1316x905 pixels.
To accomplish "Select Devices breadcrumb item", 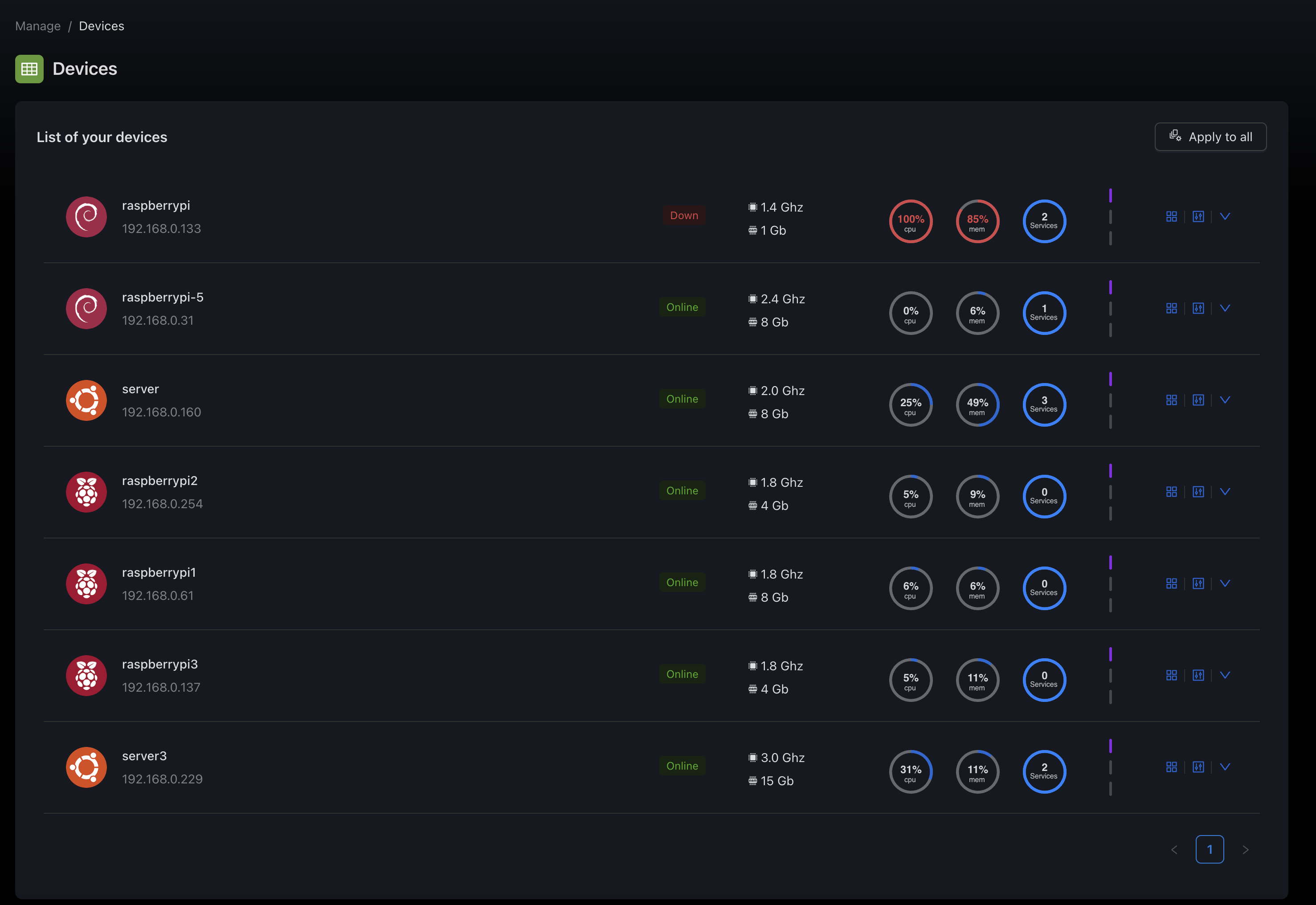I will (x=101, y=26).
